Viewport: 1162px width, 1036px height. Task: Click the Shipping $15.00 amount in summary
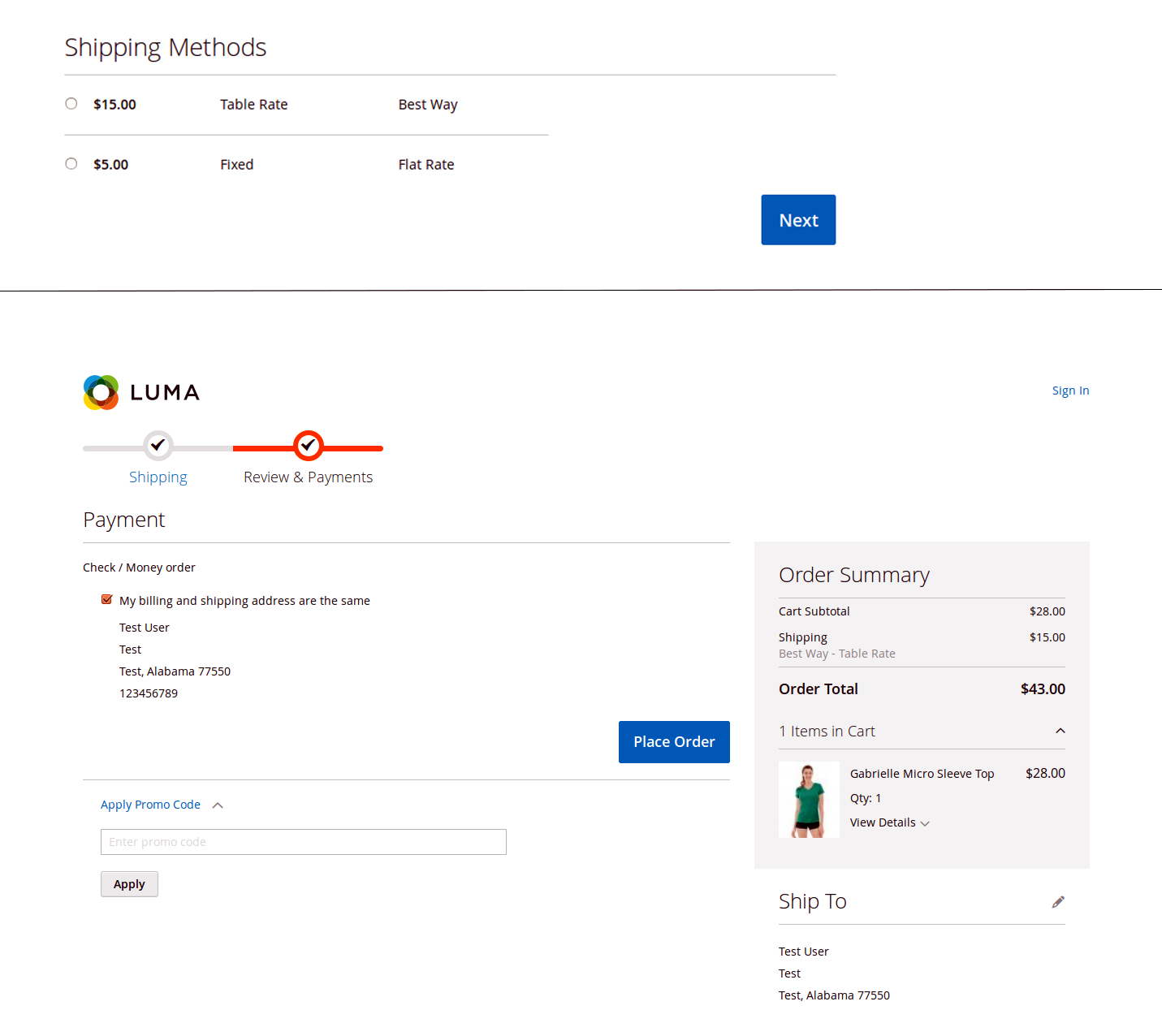point(1048,637)
